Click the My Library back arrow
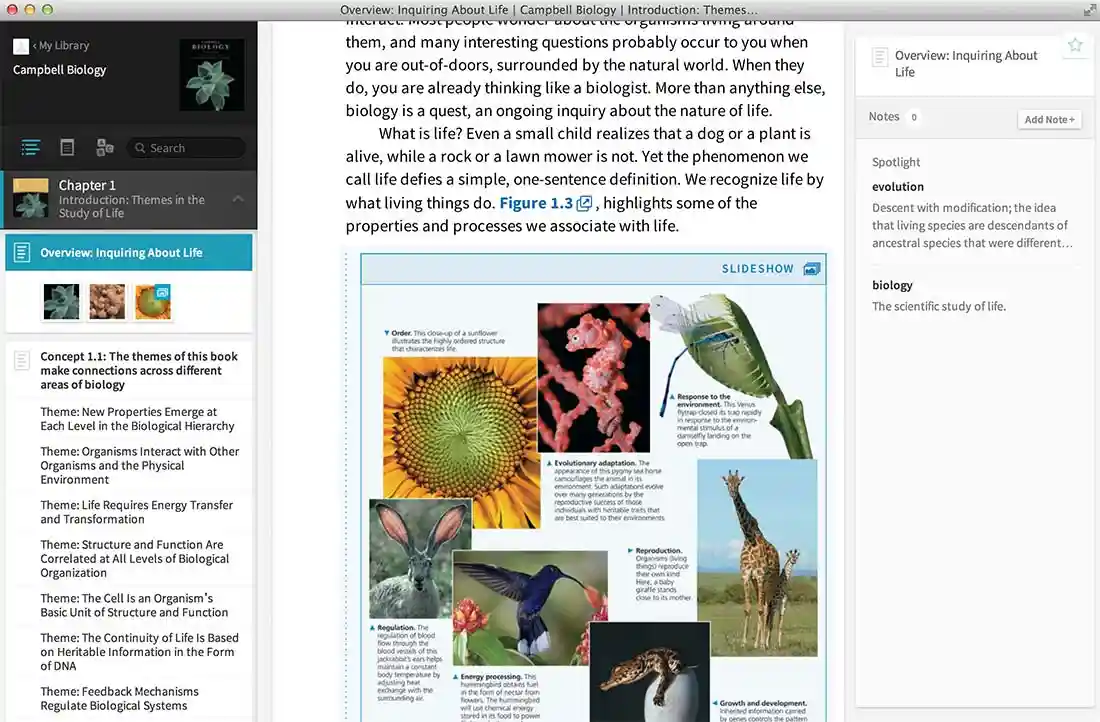Image resolution: width=1100 pixels, height=722 pixels. (34, 46)
